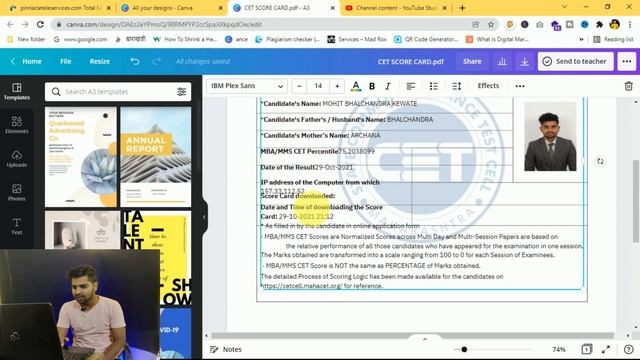The width and height of the screenshot is (640, 360).
Task: Click the undo arrow icon
Action: point(135,62)
